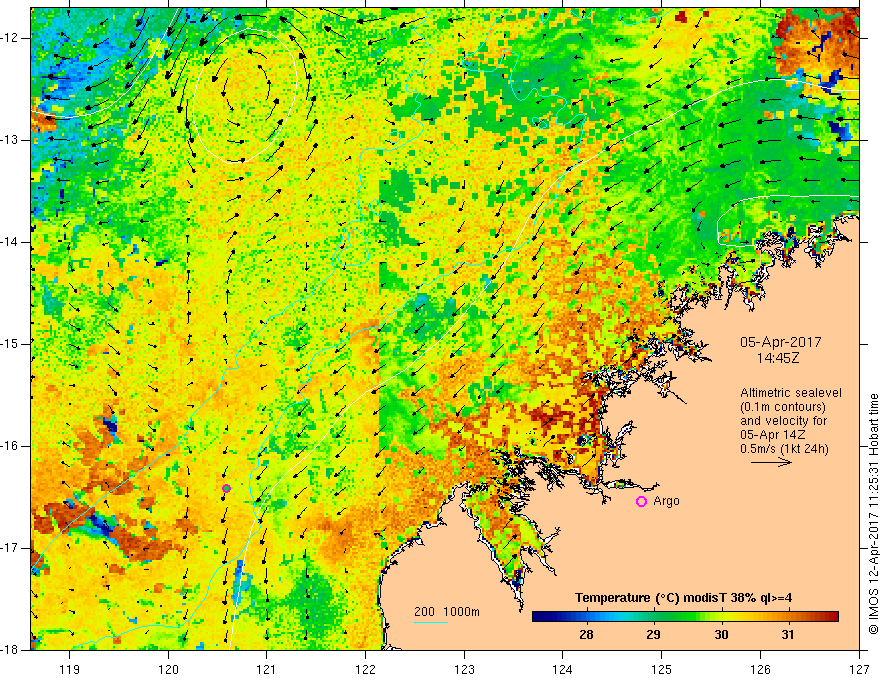Click the '-17' latitude axis label

(11, 548)
